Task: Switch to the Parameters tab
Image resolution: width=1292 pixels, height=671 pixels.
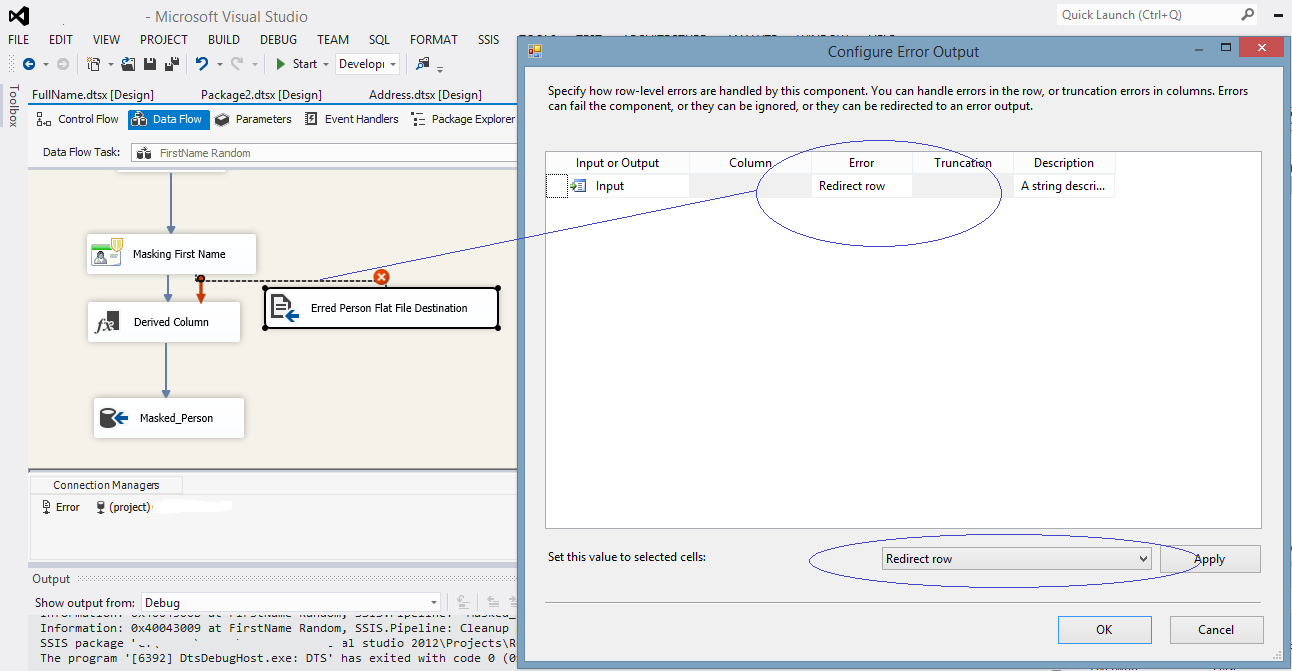Action: click(x=254, y=119)
